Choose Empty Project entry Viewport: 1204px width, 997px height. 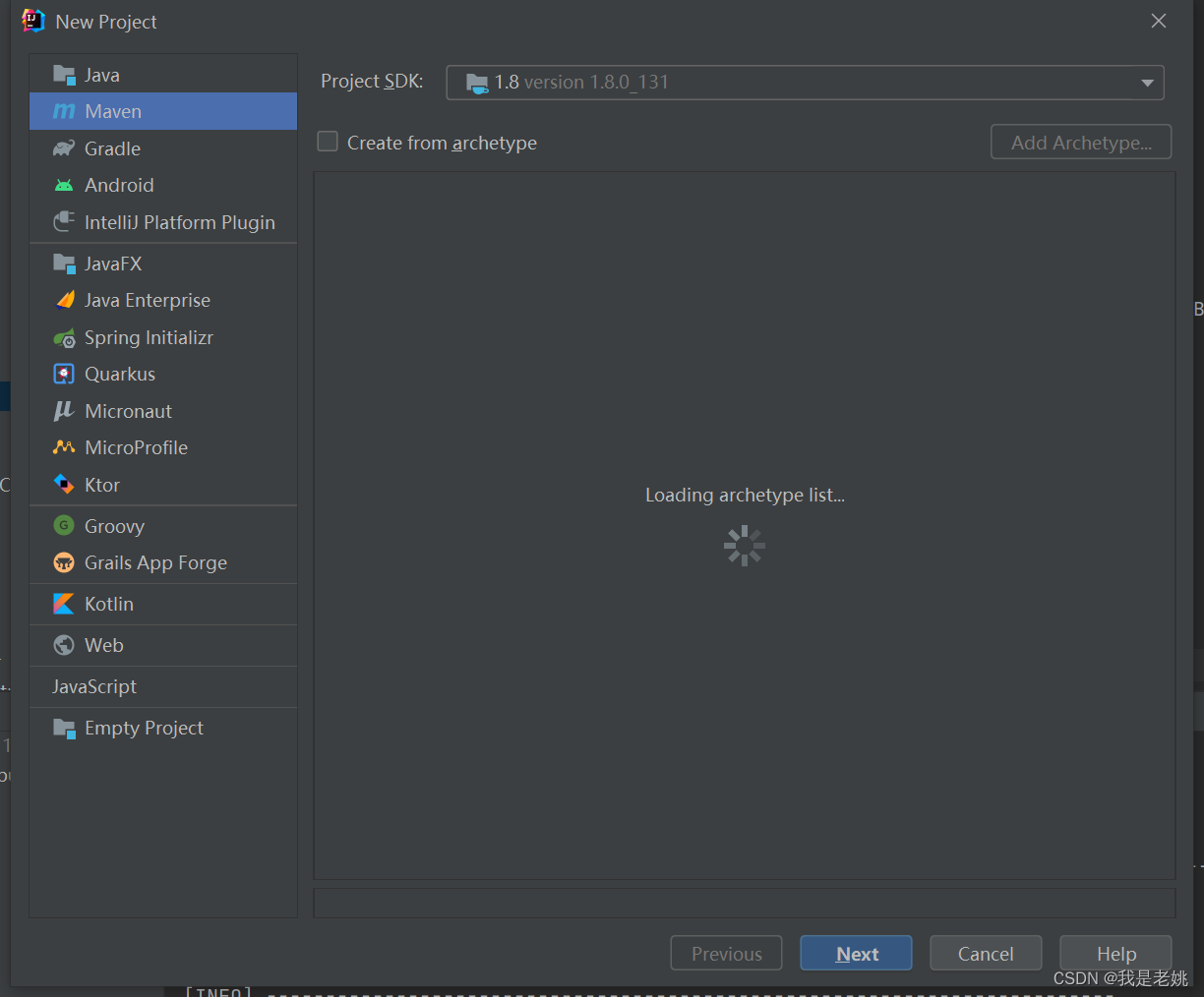(163, 728)
